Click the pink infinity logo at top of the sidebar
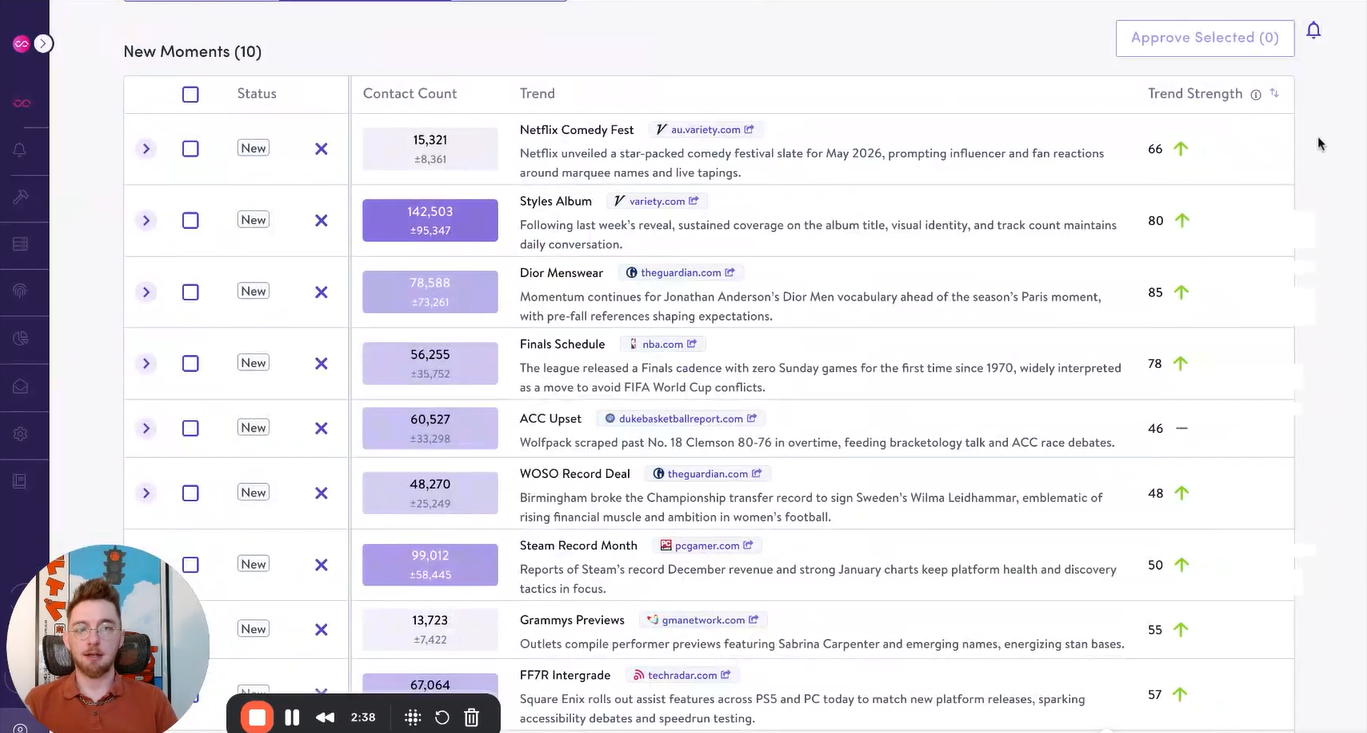This screenshot has height=733, width=1367. coord(21,44)
